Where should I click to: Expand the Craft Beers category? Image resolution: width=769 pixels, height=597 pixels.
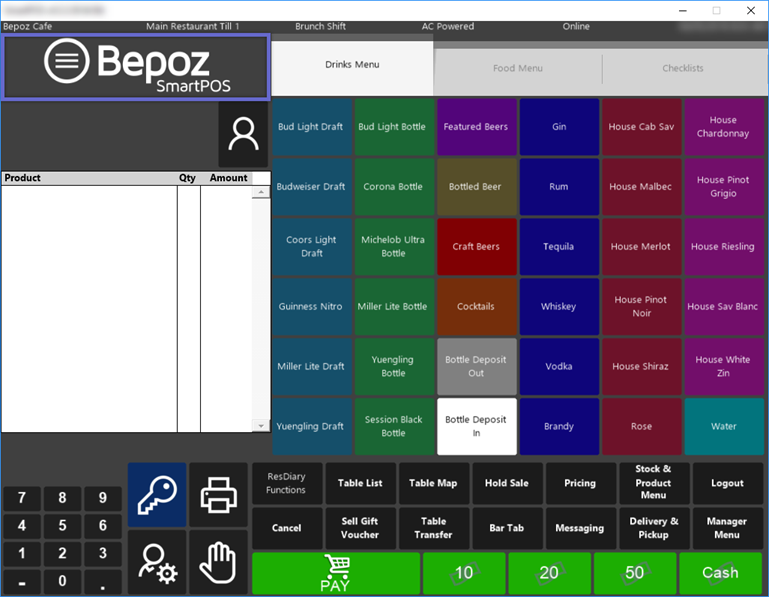pyautogui.click(x=476, y=247)
